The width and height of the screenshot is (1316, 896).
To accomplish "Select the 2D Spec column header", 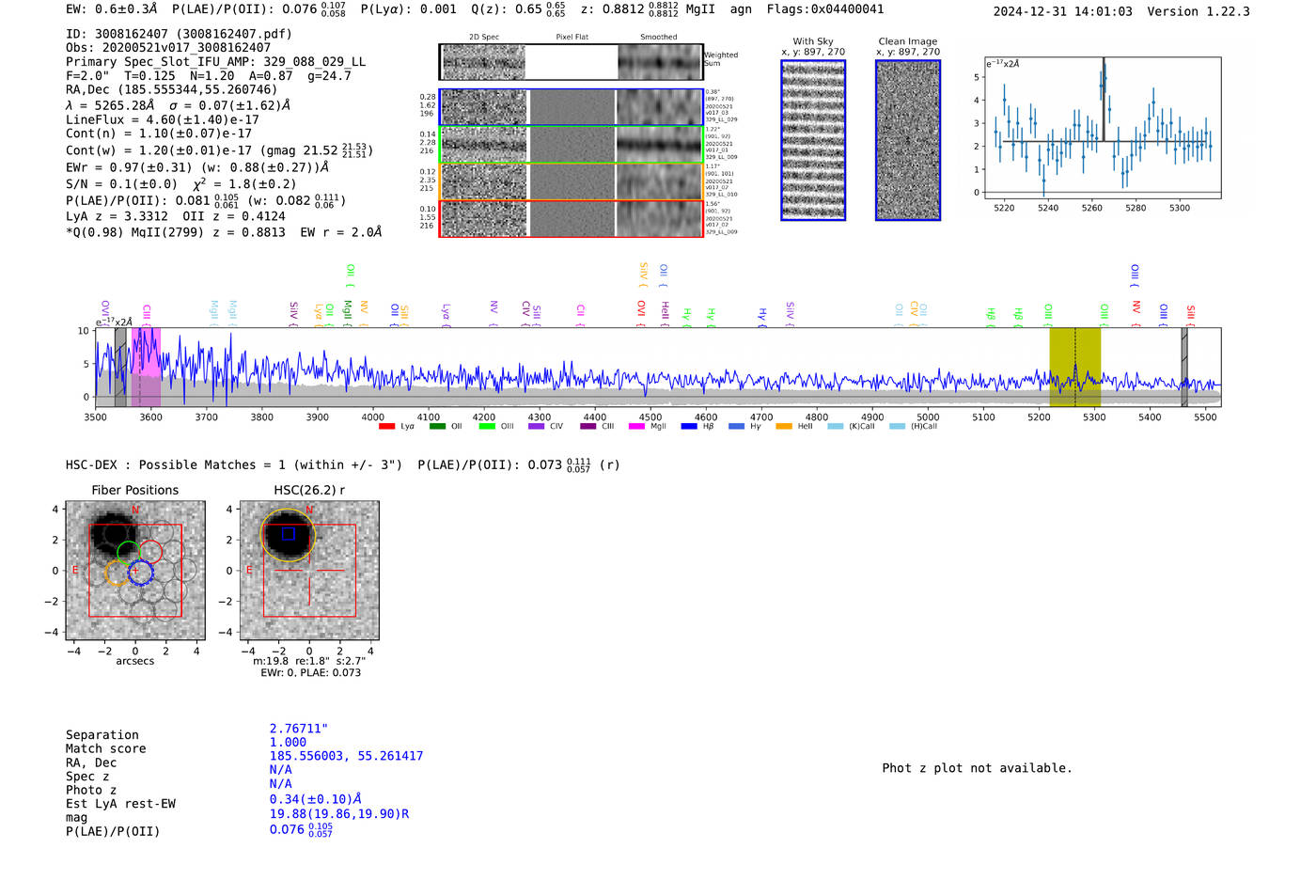I will [x=484, y=38].
